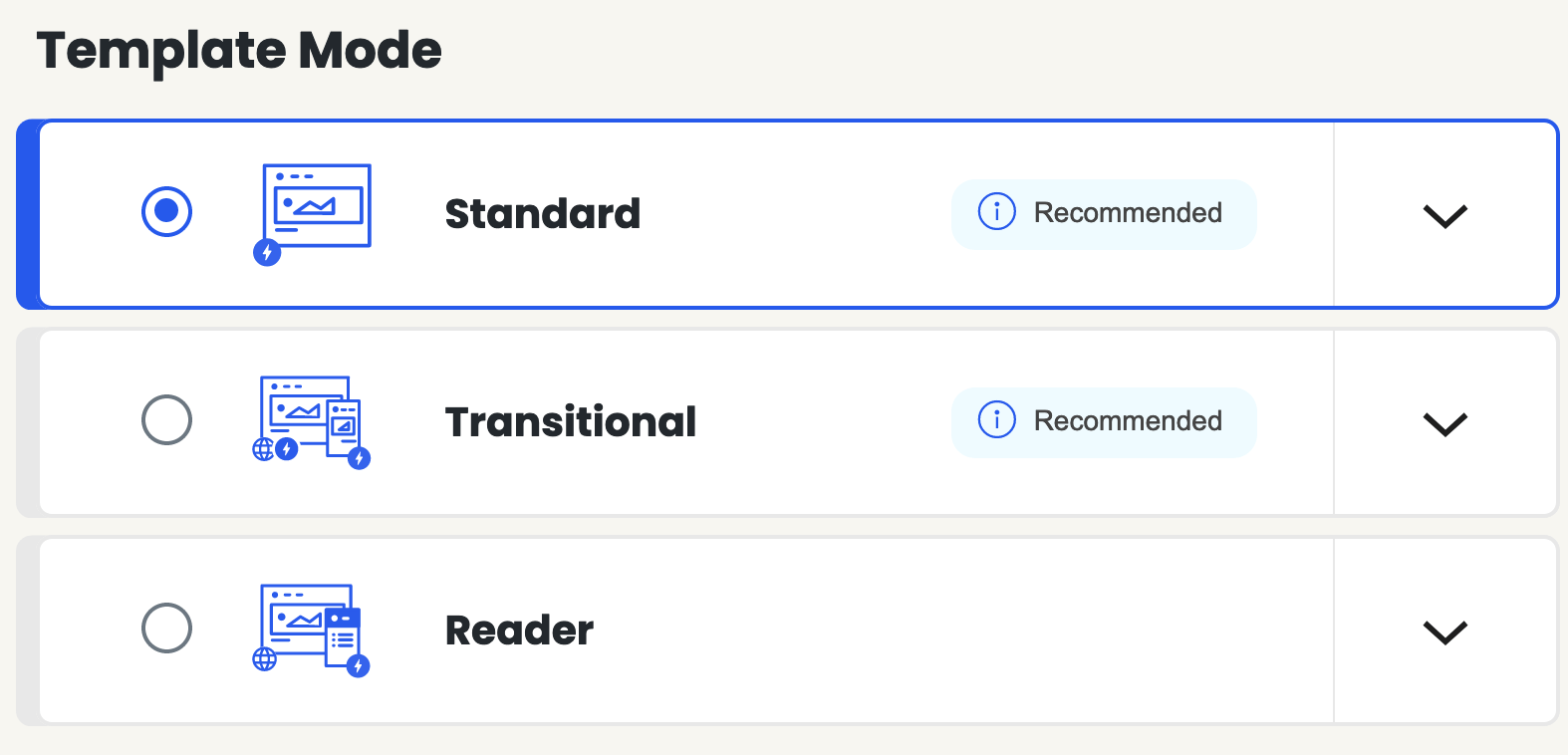
Task: Click the Template Mode heading
Action: tap(239, 51)
